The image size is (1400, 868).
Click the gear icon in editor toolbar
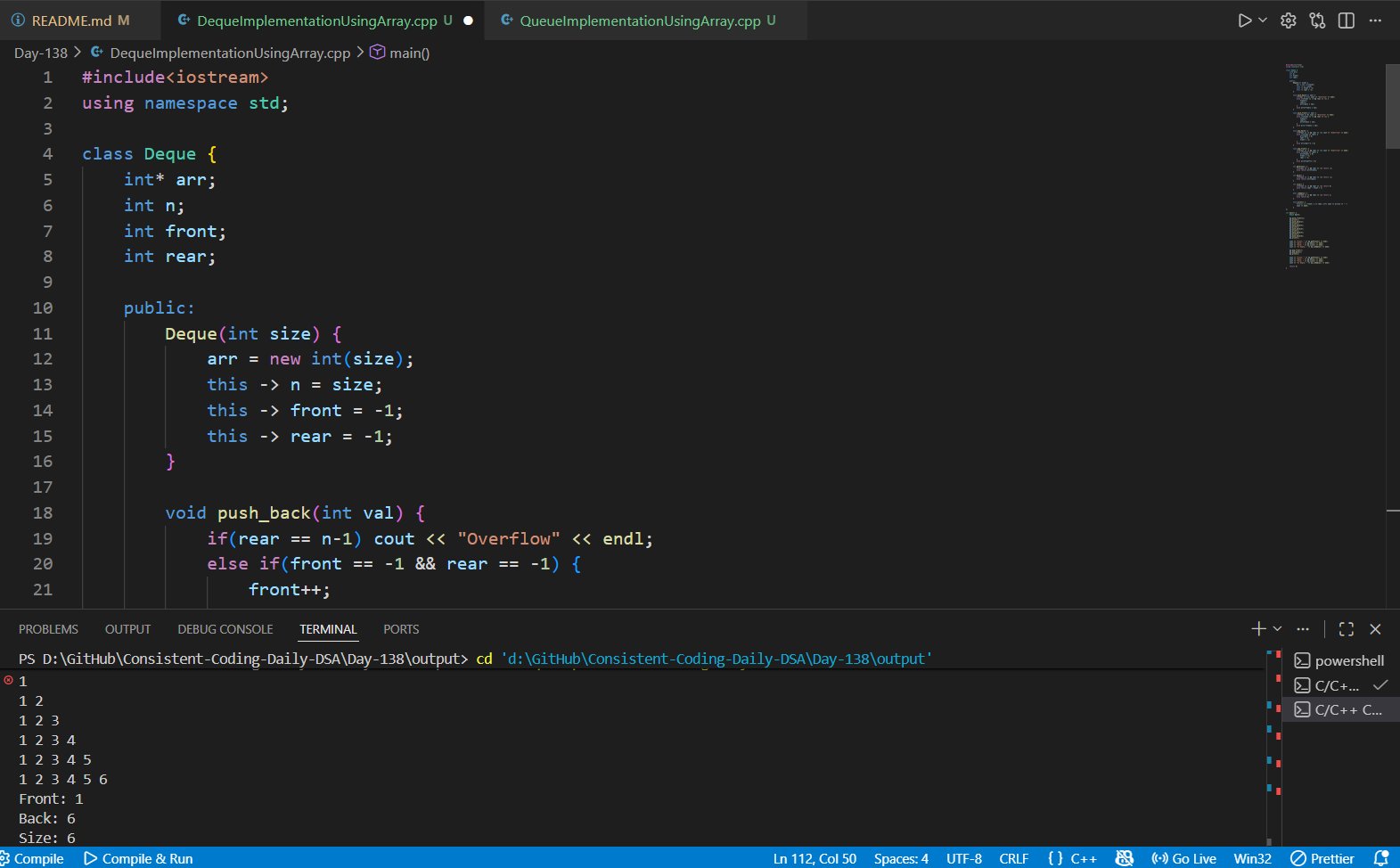pyautogui.click(x=1288, y=20)
